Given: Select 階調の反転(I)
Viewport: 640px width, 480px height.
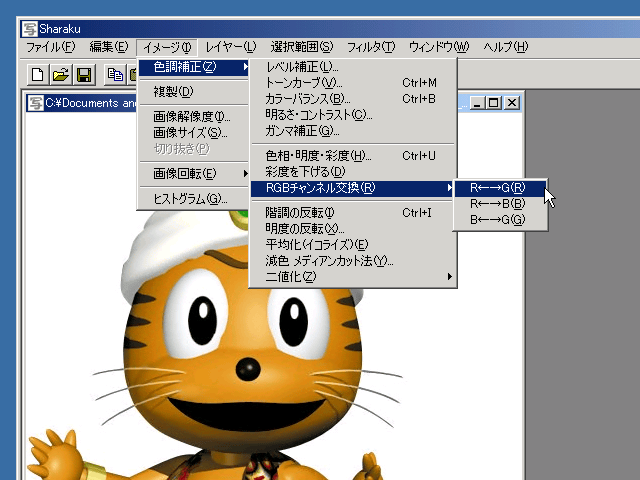Looking at the screenshot, I should coord(353,213).
